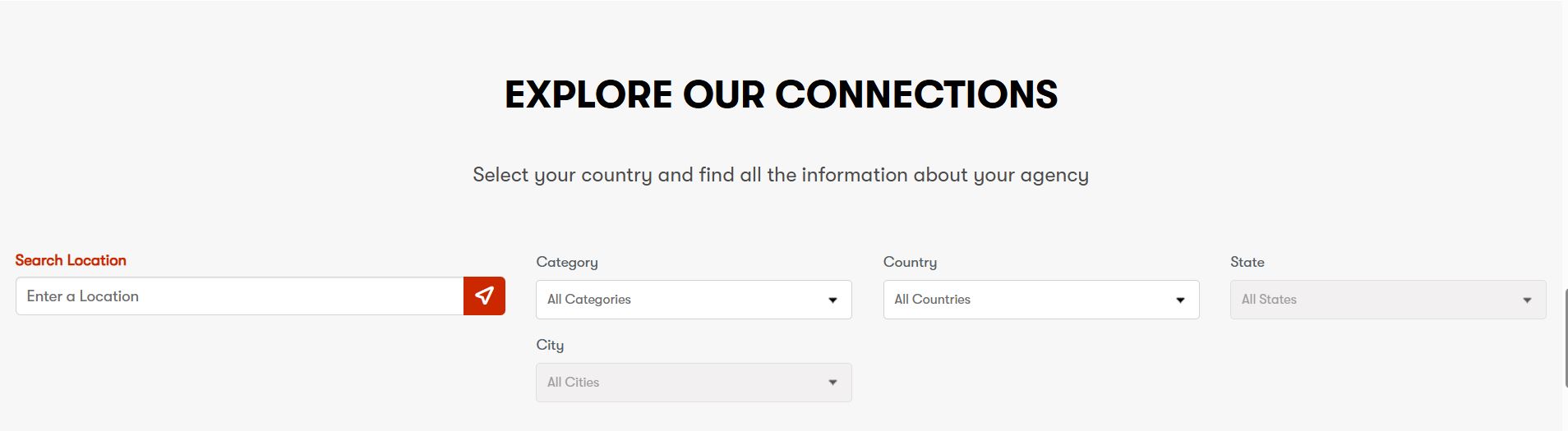Viewport: 1568px width, 431px height.
Task: Expand the All Cities dropdown
Action: (x=682, y=383)
